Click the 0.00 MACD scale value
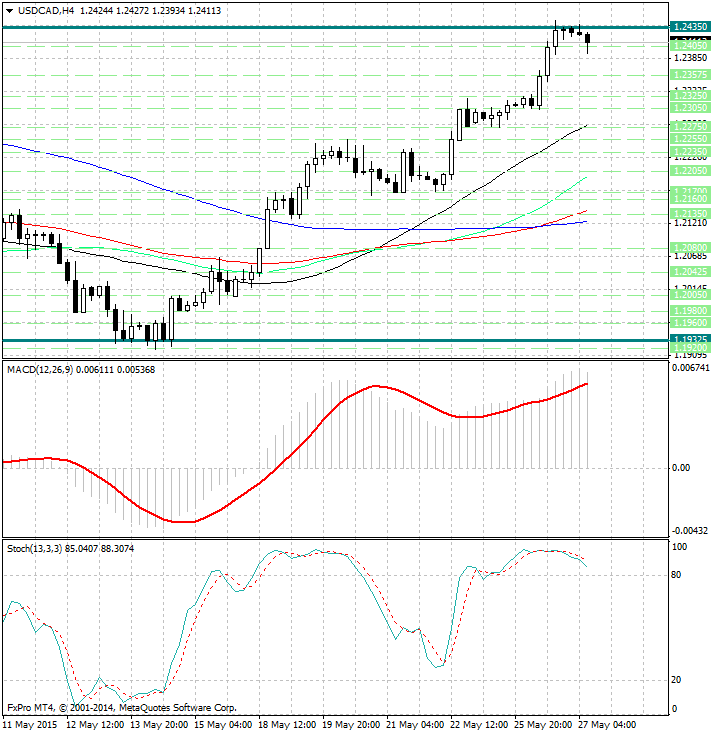The width and height of the screenshot is (711, 733). pyautogui.click(x=680, y=467)
